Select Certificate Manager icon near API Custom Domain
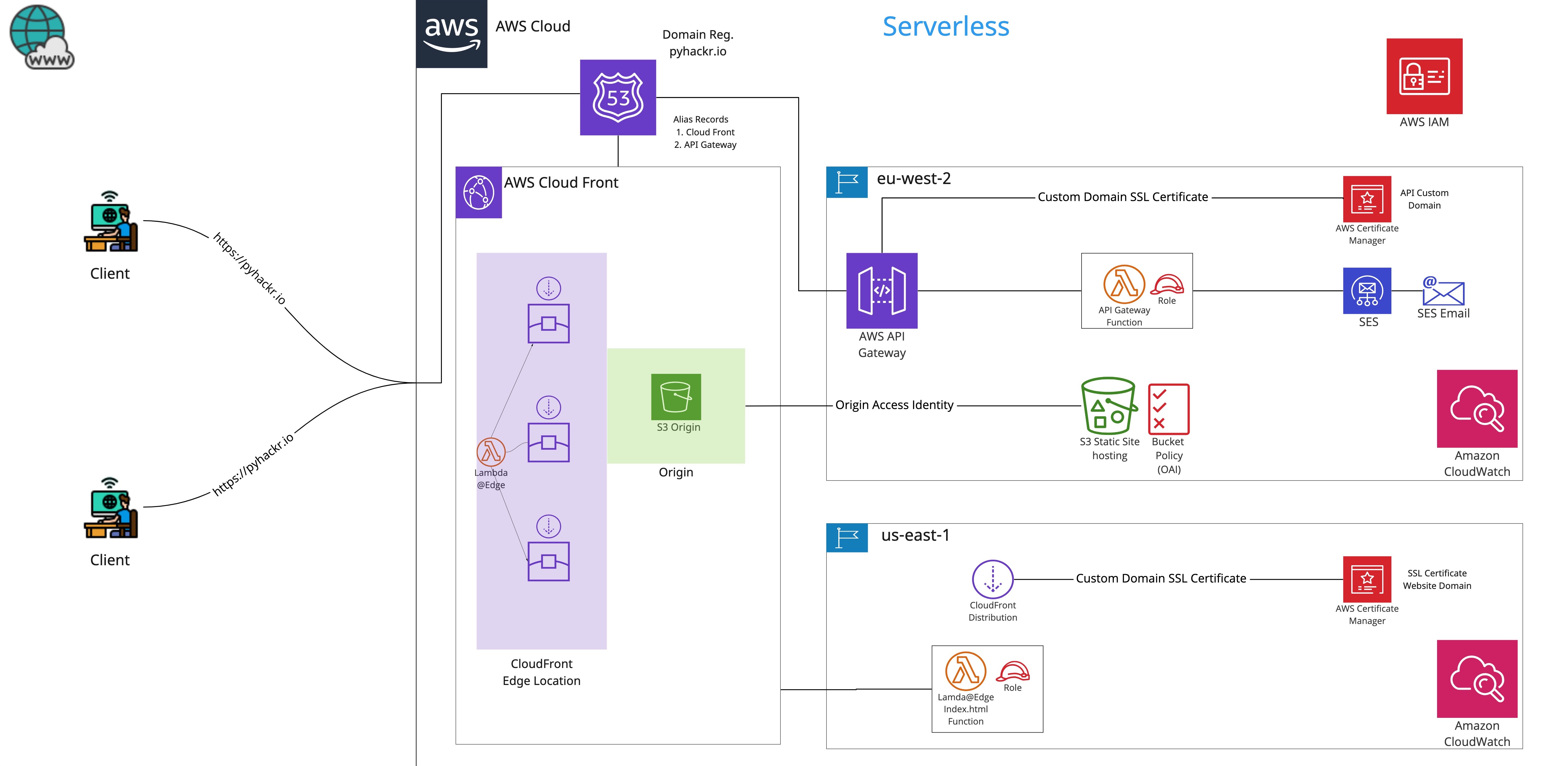1568x766 pixels. pos(1367,199)
